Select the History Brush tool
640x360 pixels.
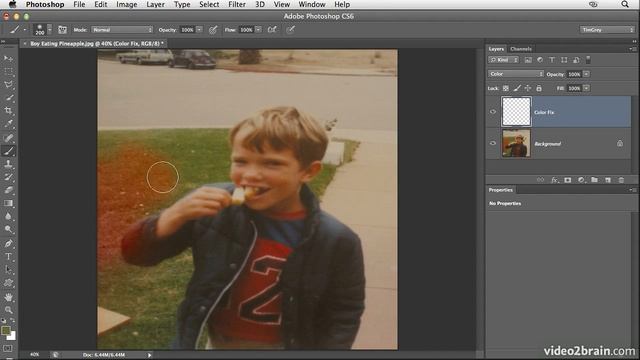[x=8, y=177]
